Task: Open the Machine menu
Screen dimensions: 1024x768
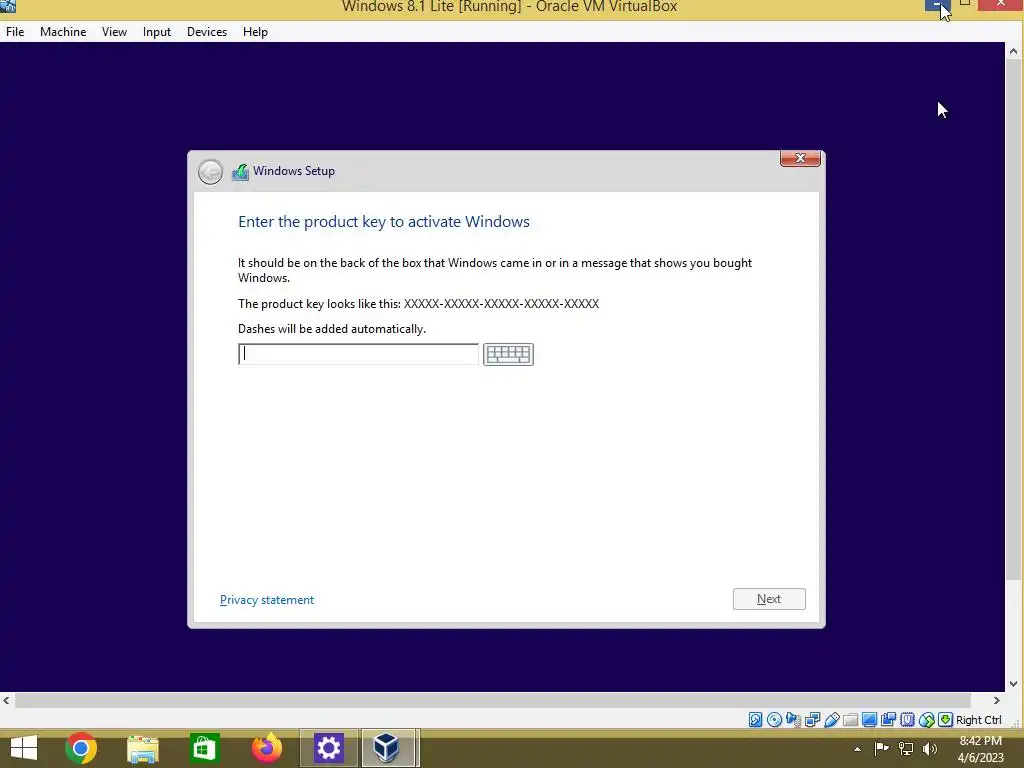Action: point(63,31)
